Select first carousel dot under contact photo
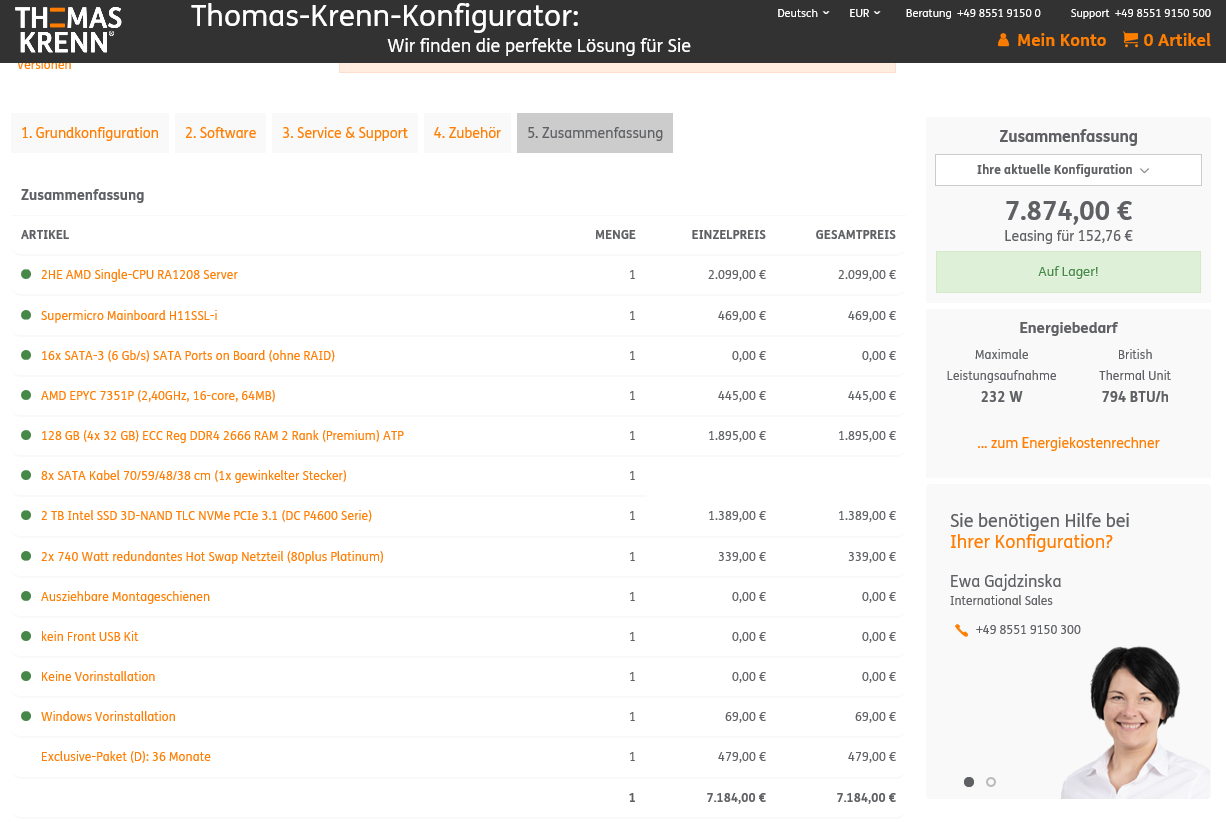 click(x=969, y=782)
